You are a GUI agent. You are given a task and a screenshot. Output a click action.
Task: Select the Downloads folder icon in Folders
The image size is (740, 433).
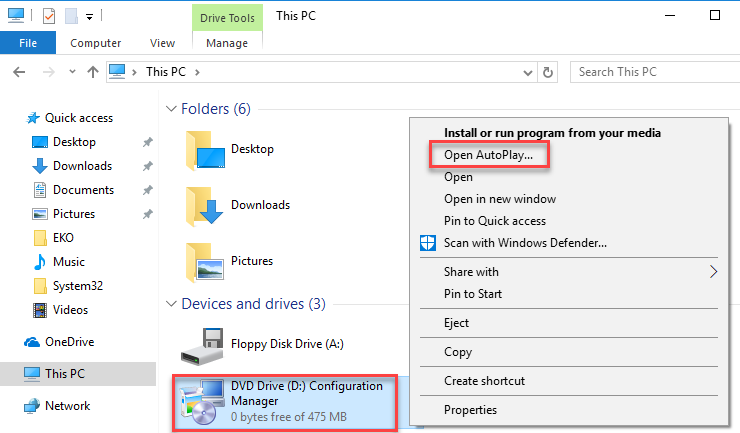pyautogui.click(x=205, y=206)
